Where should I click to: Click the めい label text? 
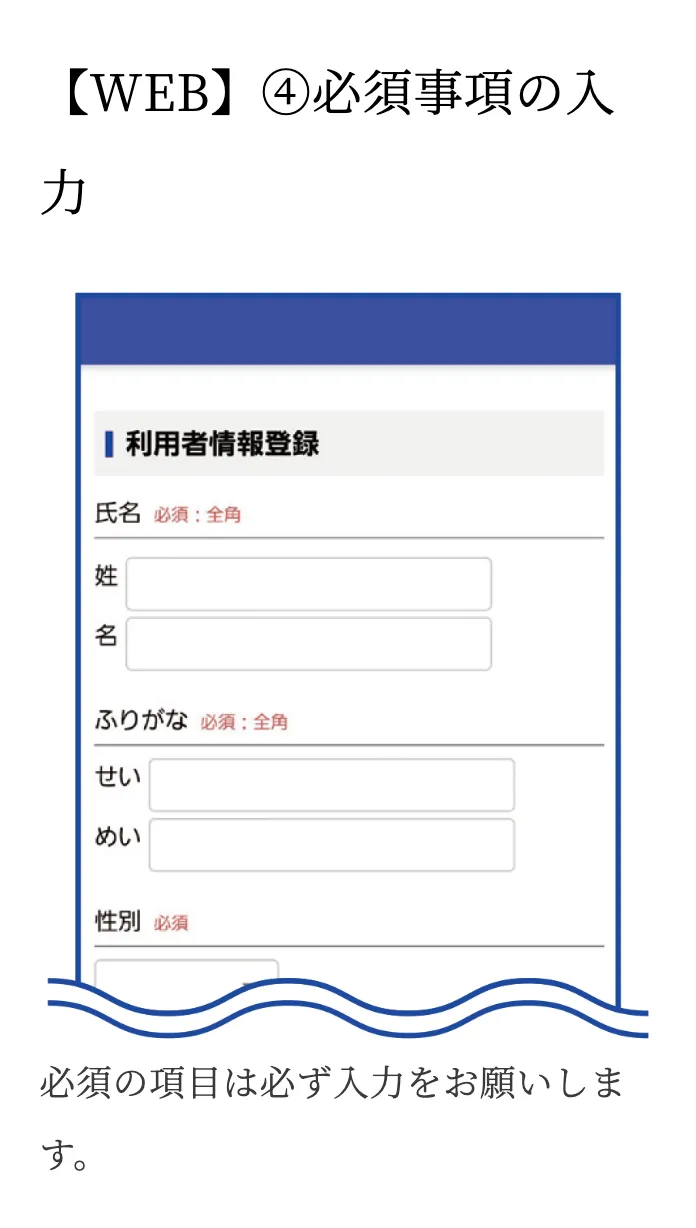(x=118, y=837)
